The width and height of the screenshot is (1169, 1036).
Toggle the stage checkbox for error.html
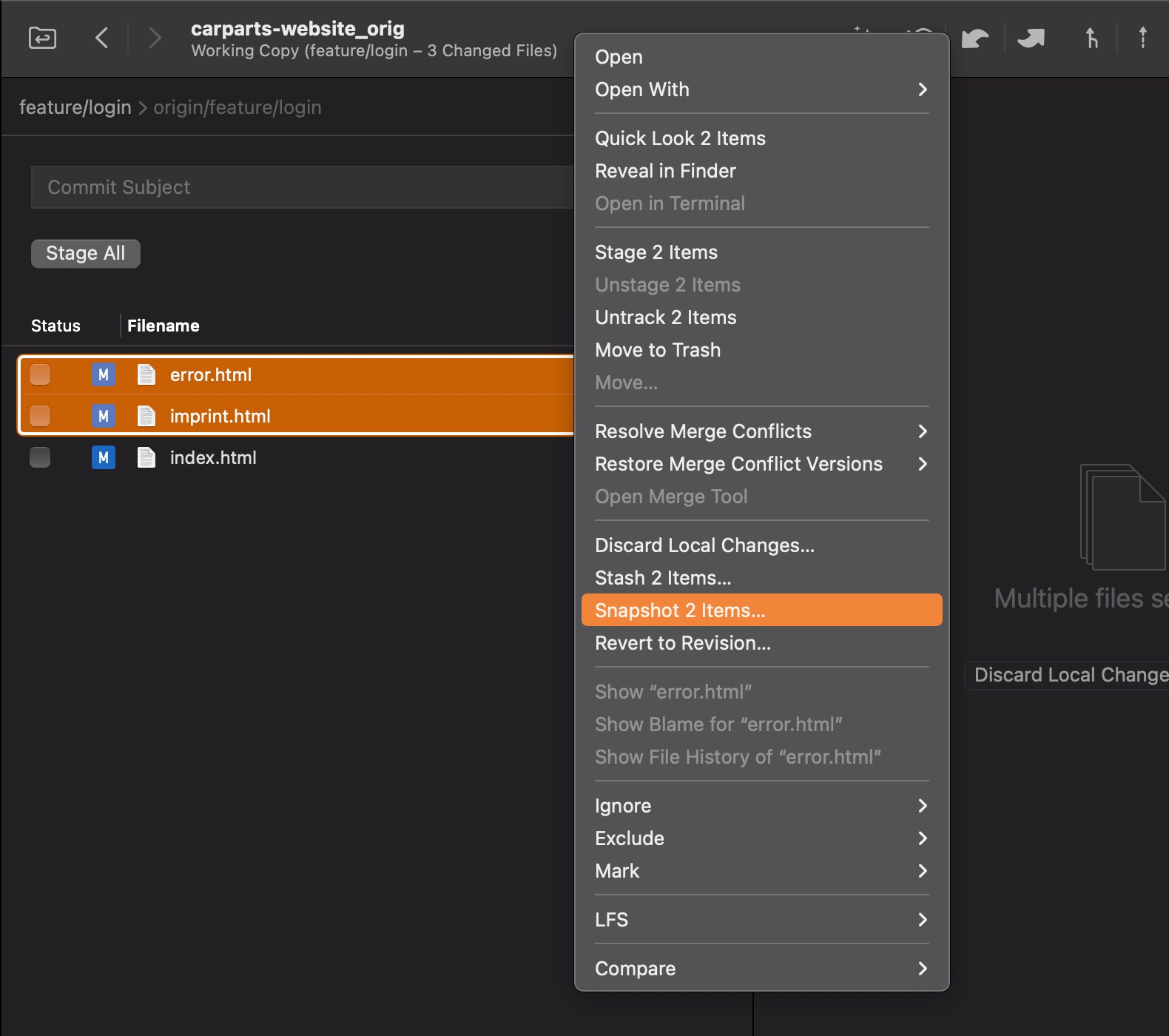pos(40,375)
